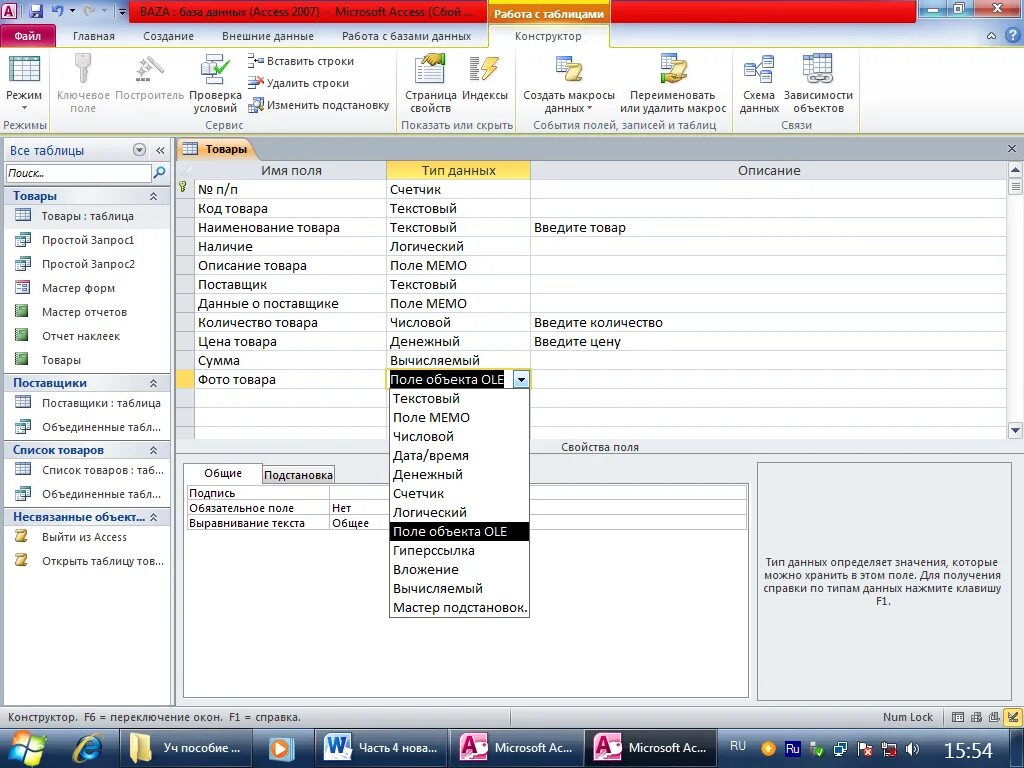Collapse the navigation pane with double chevron
This screenshot has height=768, width=1024.
tap(160, 150)
